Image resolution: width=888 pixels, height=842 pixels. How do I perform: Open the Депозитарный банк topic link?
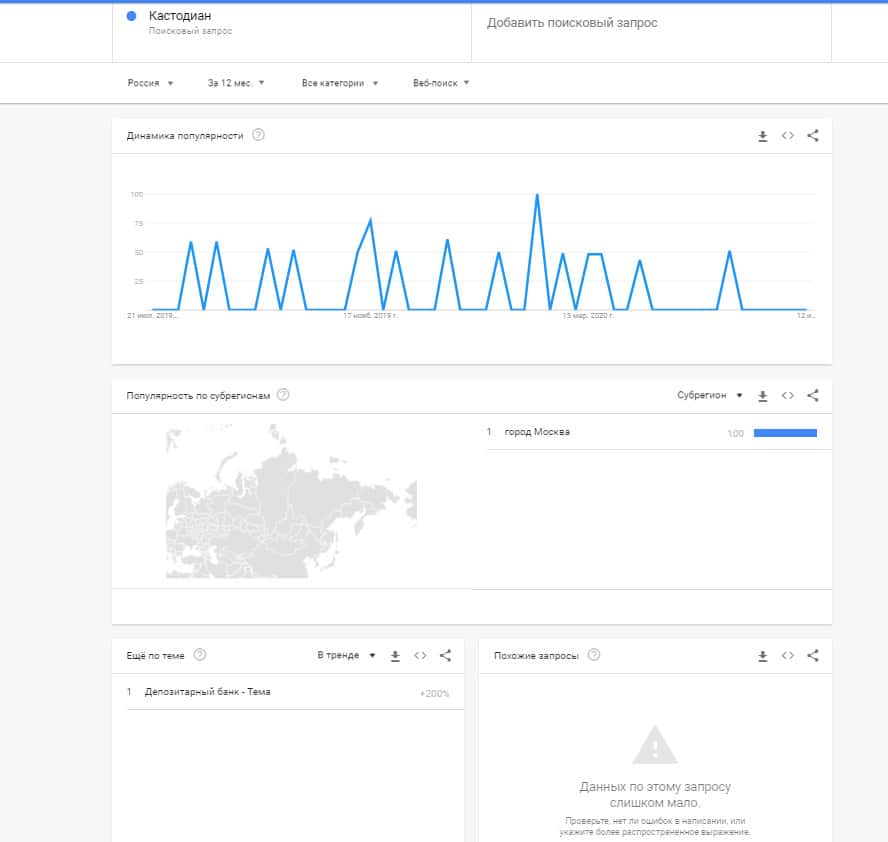207,692
